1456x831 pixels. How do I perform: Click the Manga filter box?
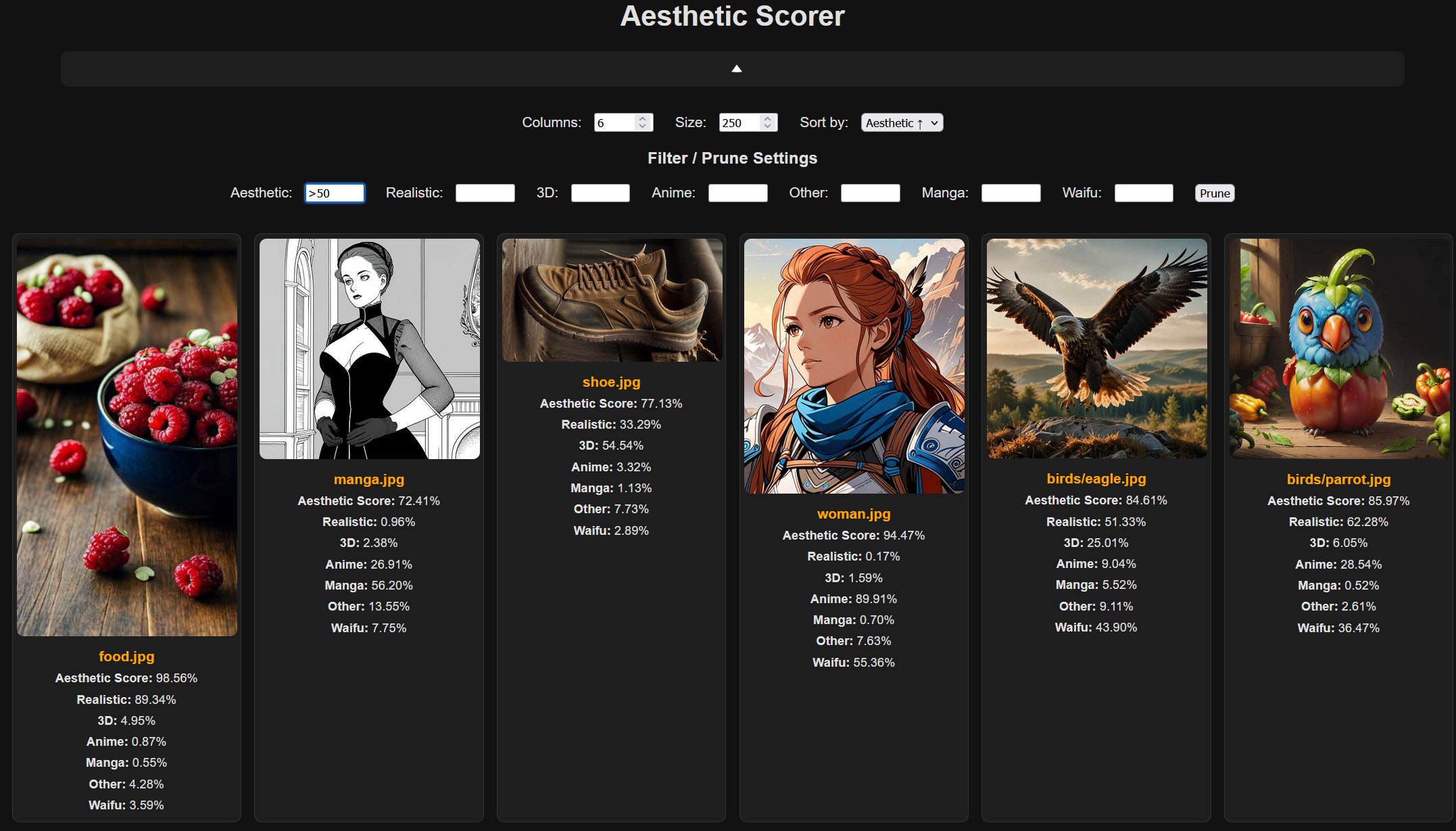point(1010,193)
